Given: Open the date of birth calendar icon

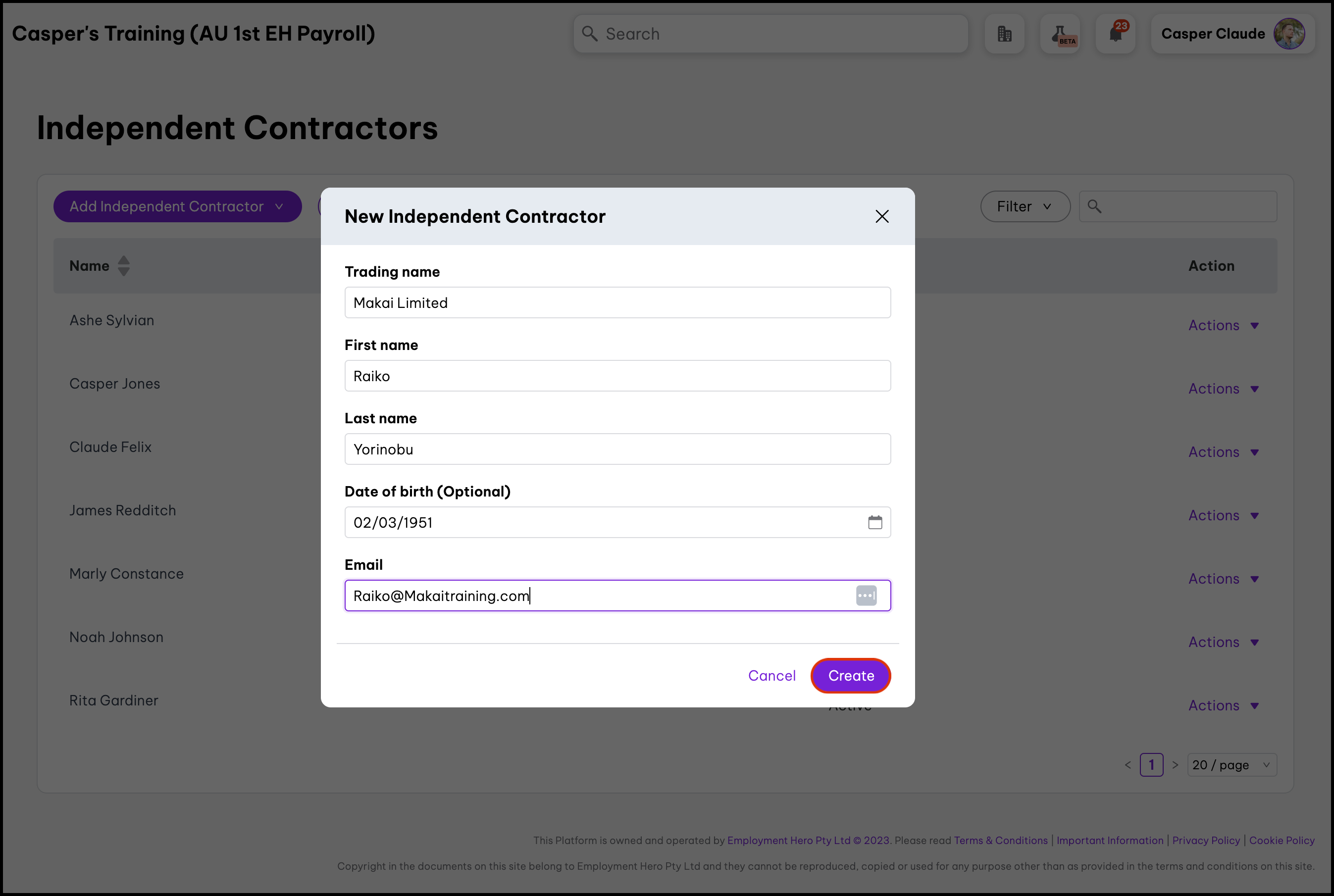Looking at the screenshot, I should pos(874,522).
